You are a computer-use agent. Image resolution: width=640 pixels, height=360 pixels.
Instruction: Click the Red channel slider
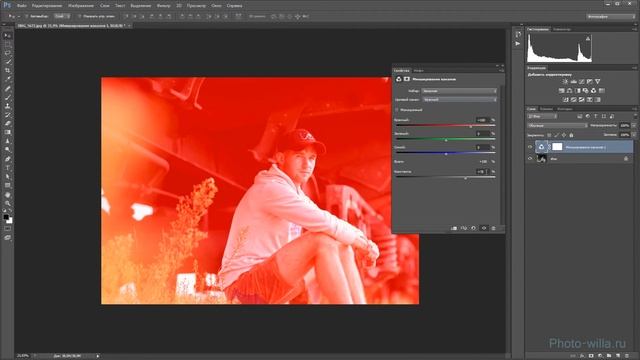(446, 126)
